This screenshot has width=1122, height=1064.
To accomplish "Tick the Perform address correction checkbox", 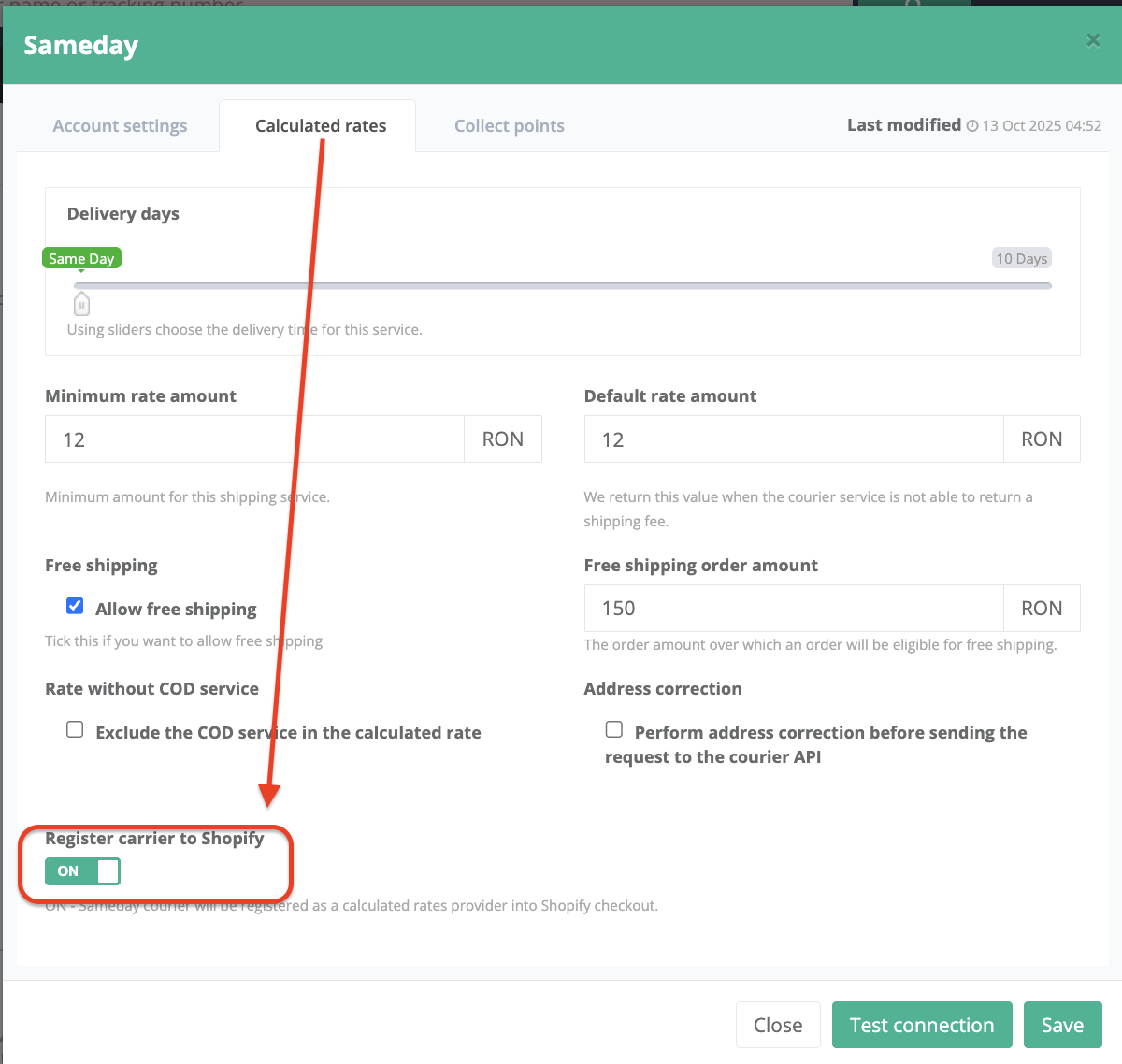I will 614,729.
